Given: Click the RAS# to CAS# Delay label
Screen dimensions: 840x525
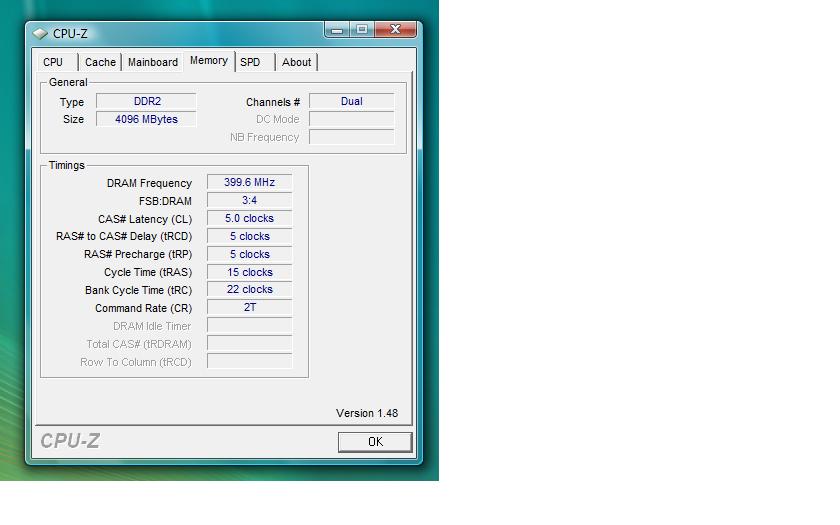Looking at the screenshot, I should point(124,236).
